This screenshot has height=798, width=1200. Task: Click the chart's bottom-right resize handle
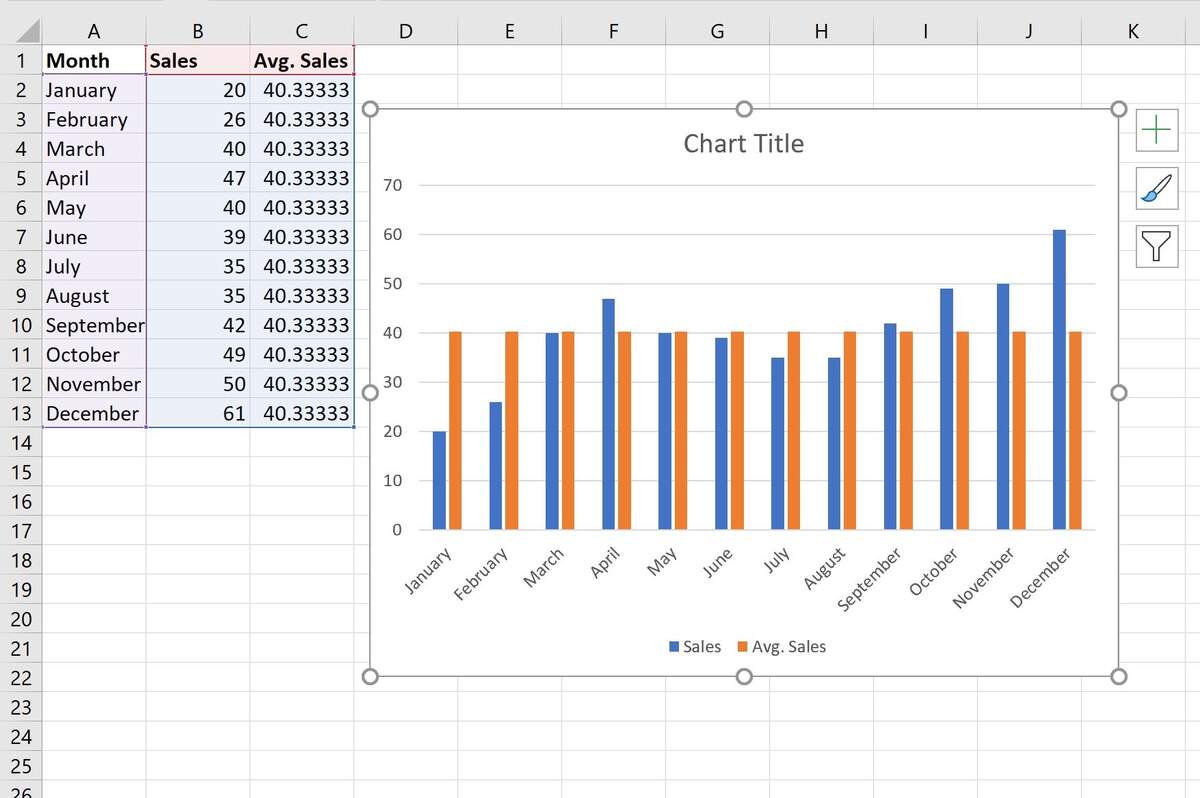pos(1119,677)
